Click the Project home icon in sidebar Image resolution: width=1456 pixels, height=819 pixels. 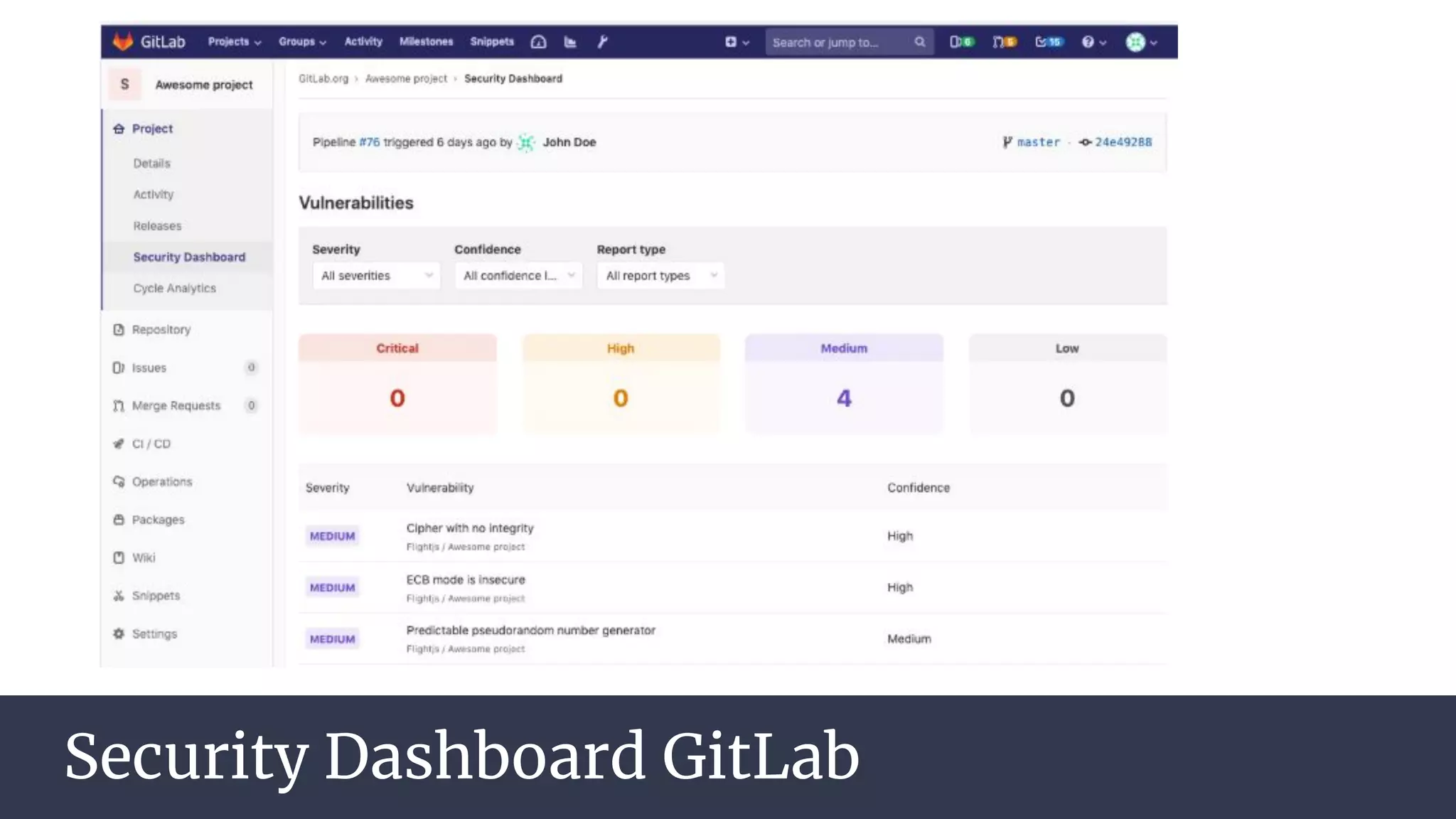(x=119, y=129)
